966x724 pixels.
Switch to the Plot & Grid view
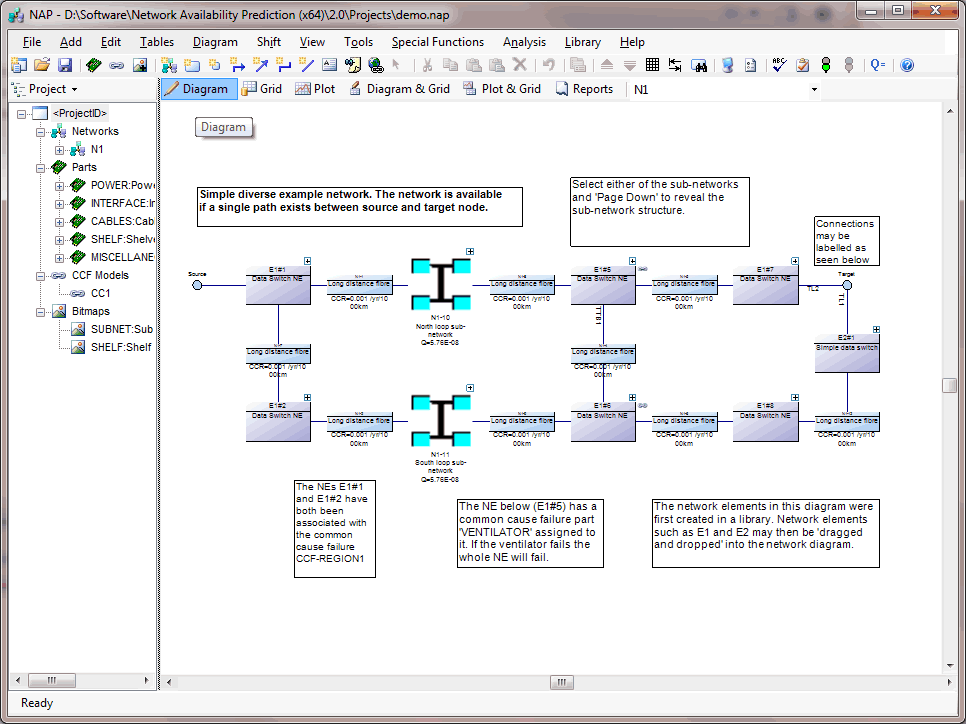coord(502,89)
